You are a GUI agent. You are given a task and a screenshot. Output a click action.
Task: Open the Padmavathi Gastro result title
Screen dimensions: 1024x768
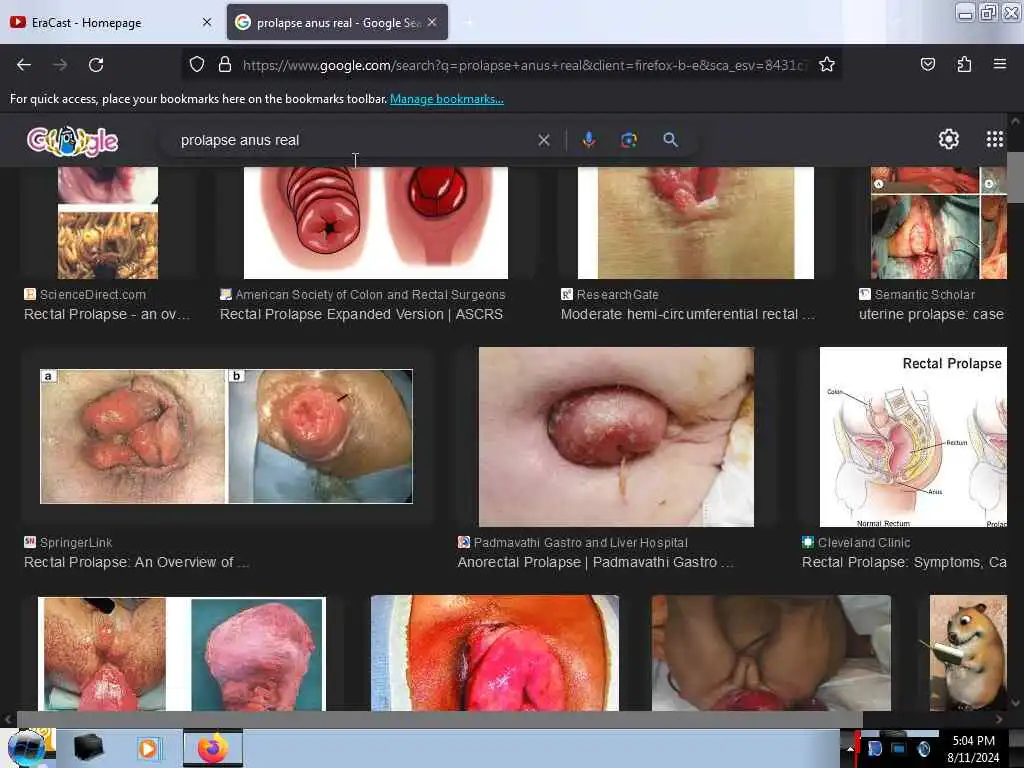596,562
